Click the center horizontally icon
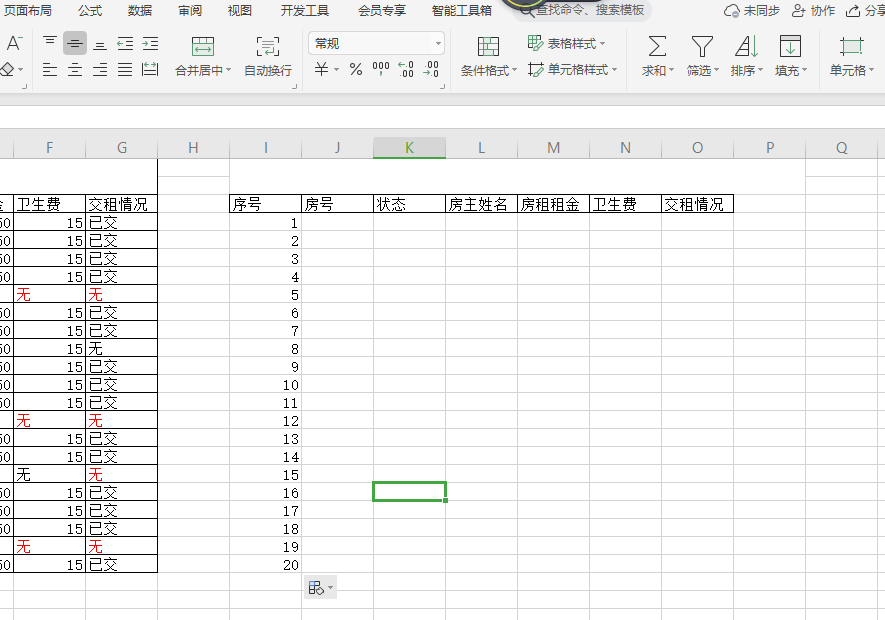This screenshot has width=885, height=620. click(75, 69)
